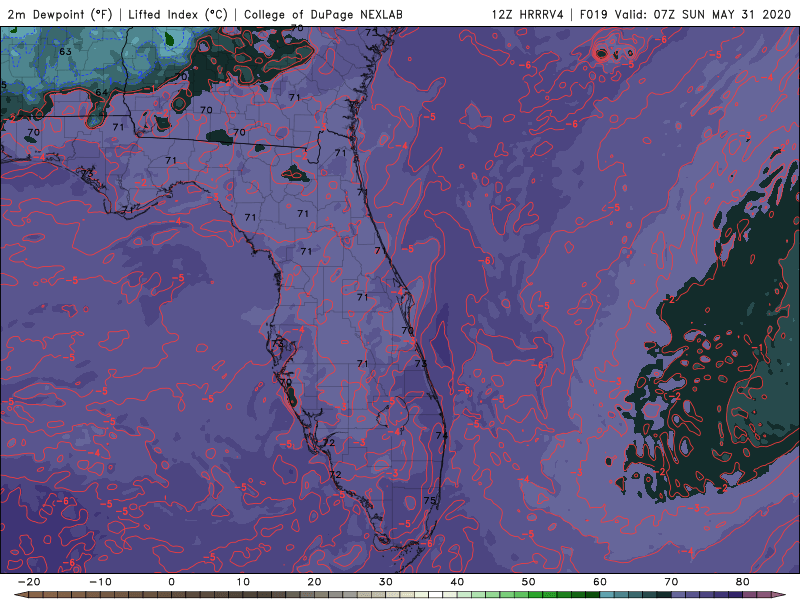The width and height of the screenshot is (800, 600).
Task: Click the 20 label on the color scale
Action: 314,582
